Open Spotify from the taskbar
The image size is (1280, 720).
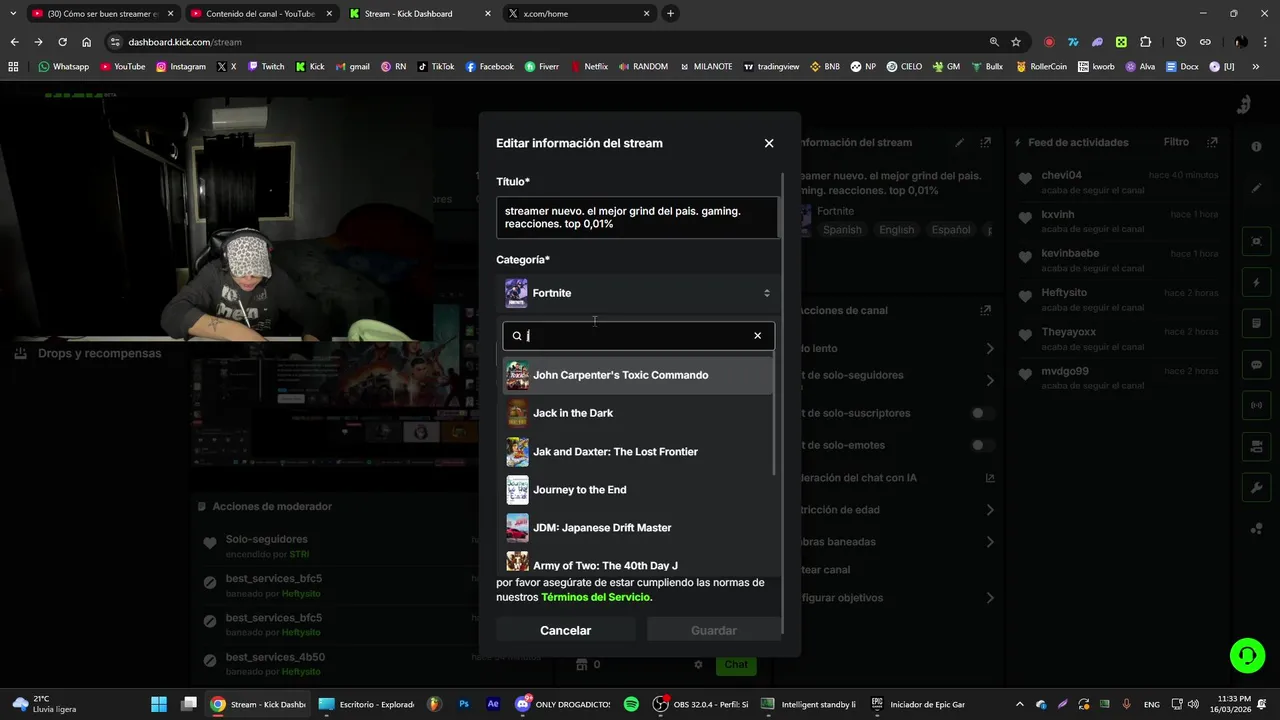(631, 704)
